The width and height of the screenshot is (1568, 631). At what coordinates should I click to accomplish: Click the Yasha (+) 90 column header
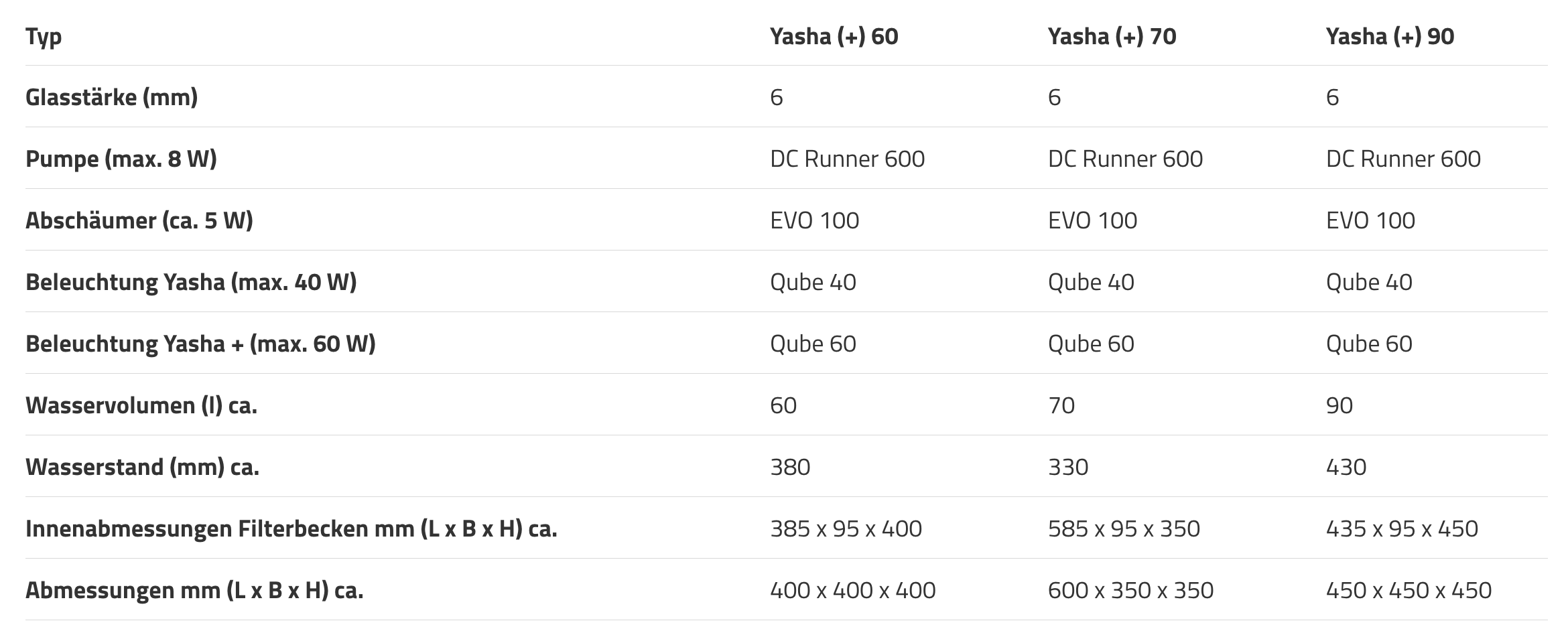coord(1390,36)
